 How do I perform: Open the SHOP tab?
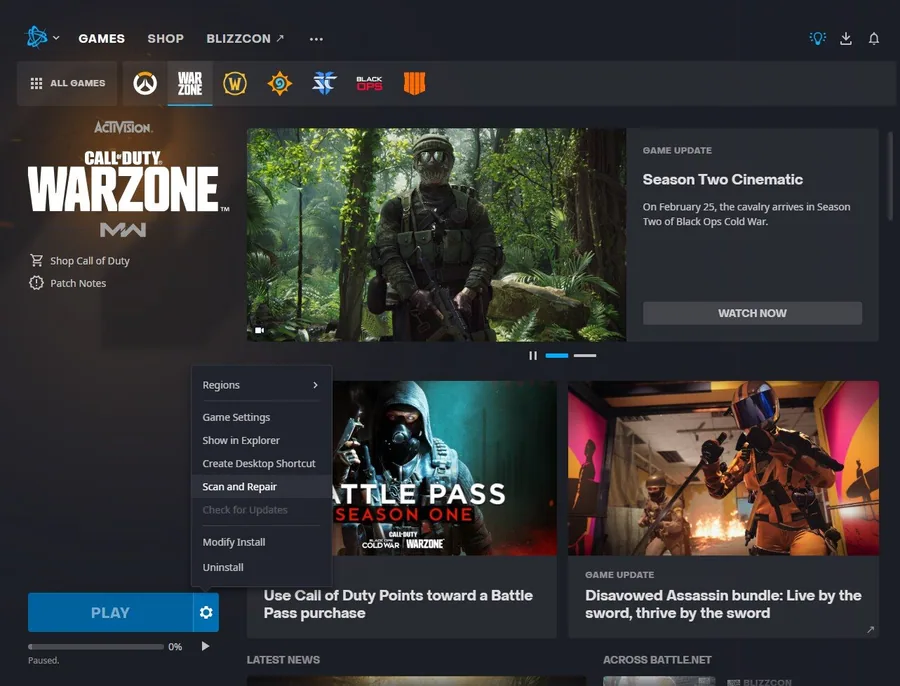tap(165, 38)
